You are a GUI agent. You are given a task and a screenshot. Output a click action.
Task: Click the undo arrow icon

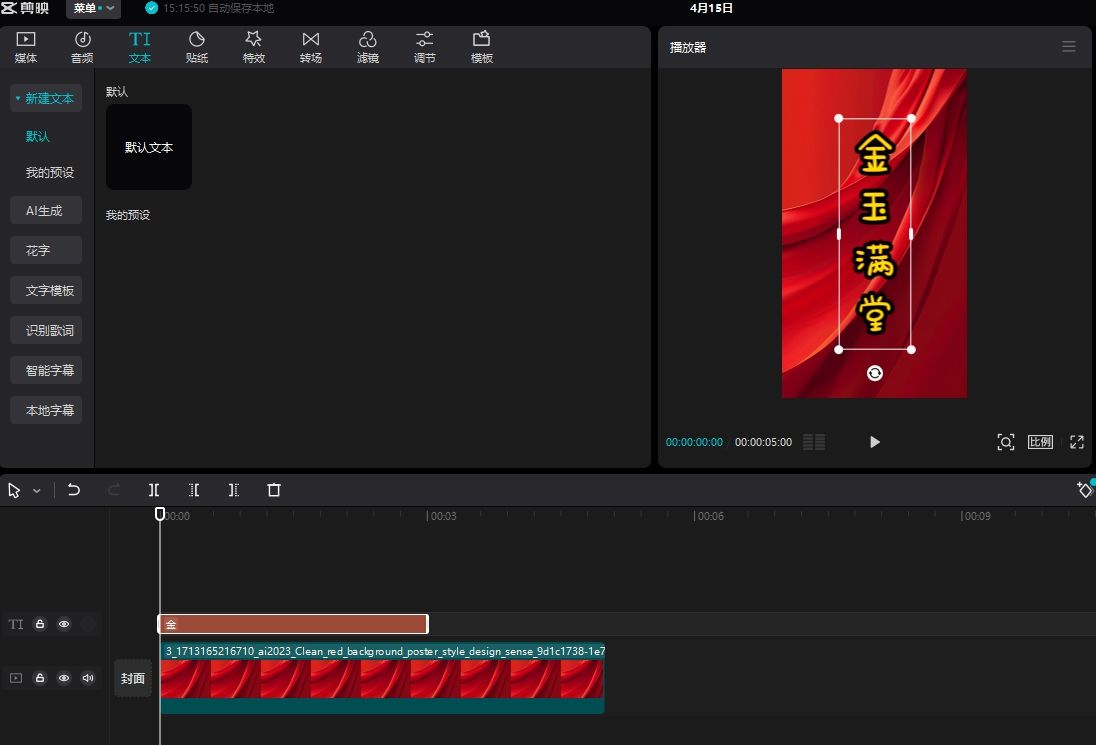tap(74, 490)
